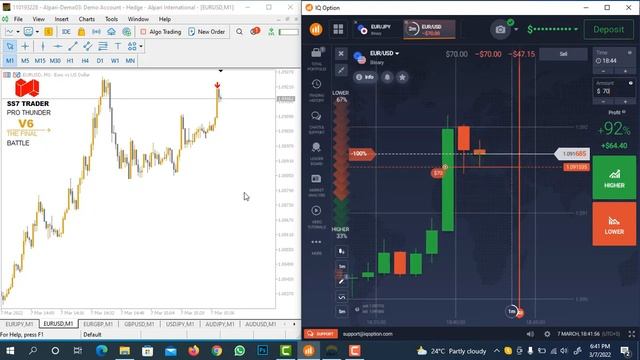This screenshot has height=360, width=640.
Task: Open the Help menu in MetaTrader
Action: click(164, 19)
